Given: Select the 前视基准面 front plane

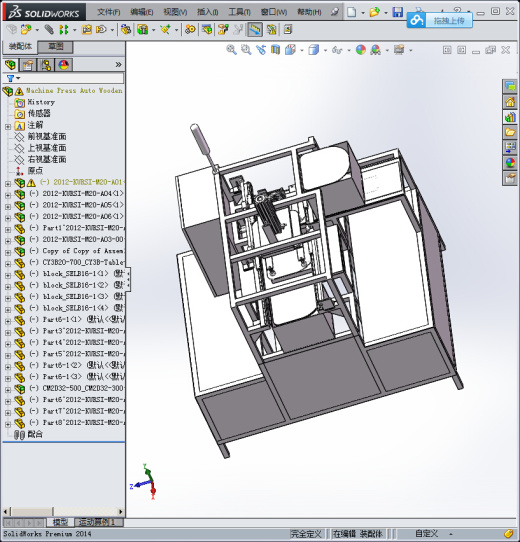Looking at the screenshot, I should click(x=47, y=137).
